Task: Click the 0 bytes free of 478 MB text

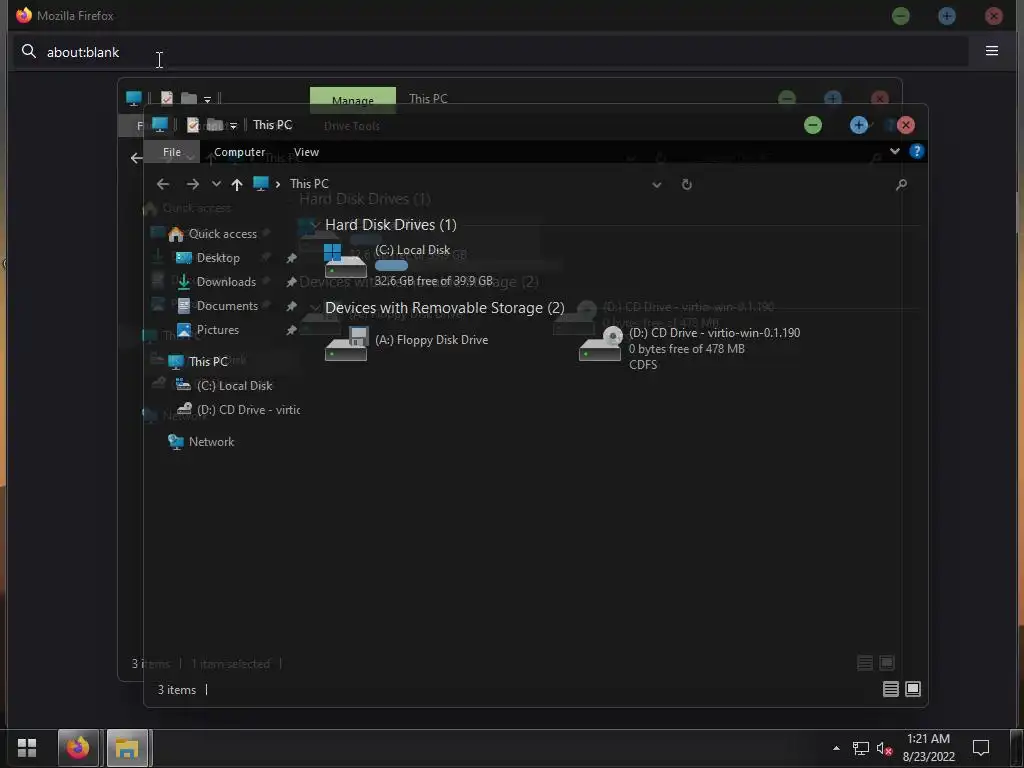Action: click(686, 349)
